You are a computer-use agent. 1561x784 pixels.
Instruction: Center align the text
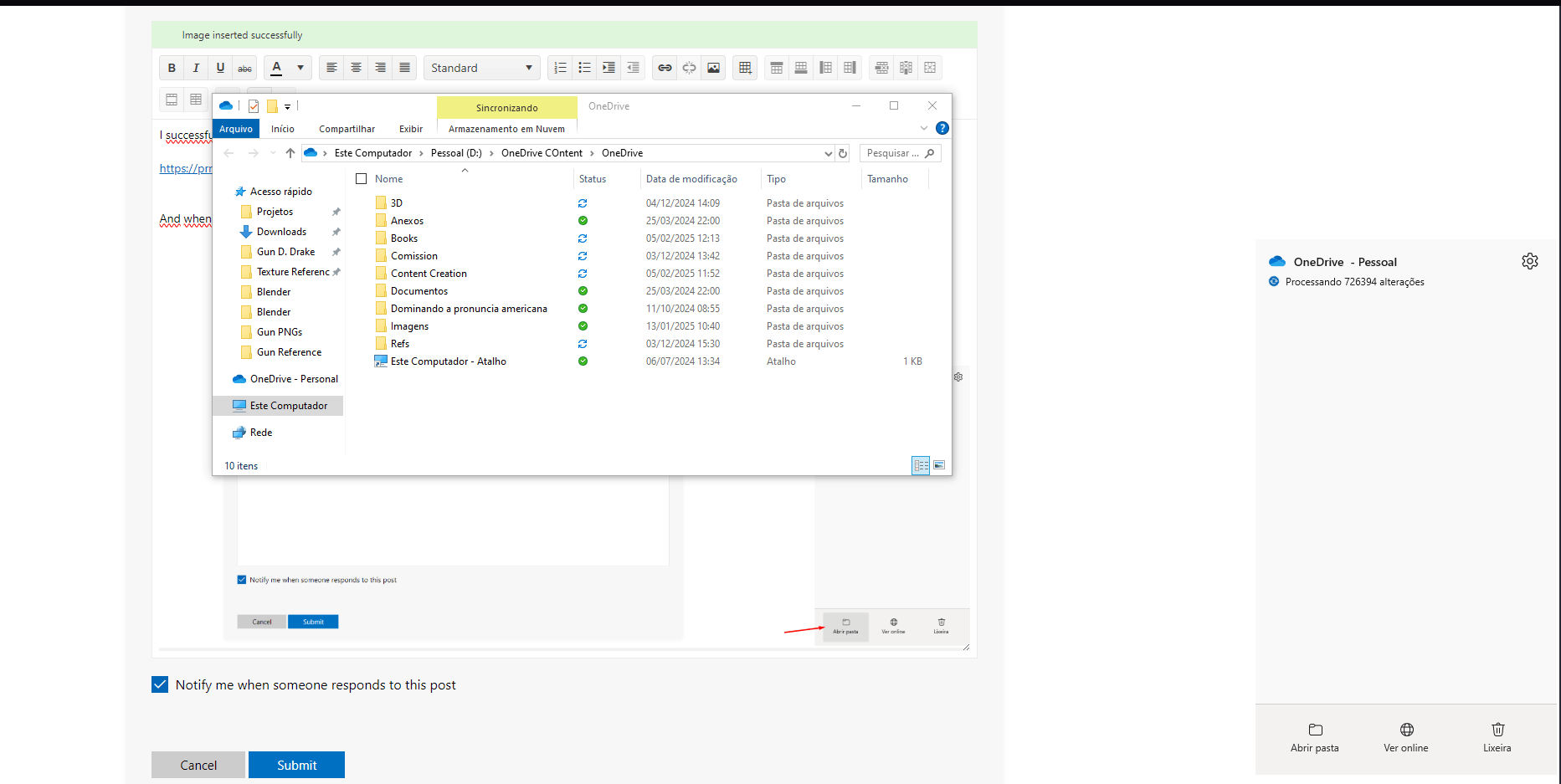click(356, 68)
